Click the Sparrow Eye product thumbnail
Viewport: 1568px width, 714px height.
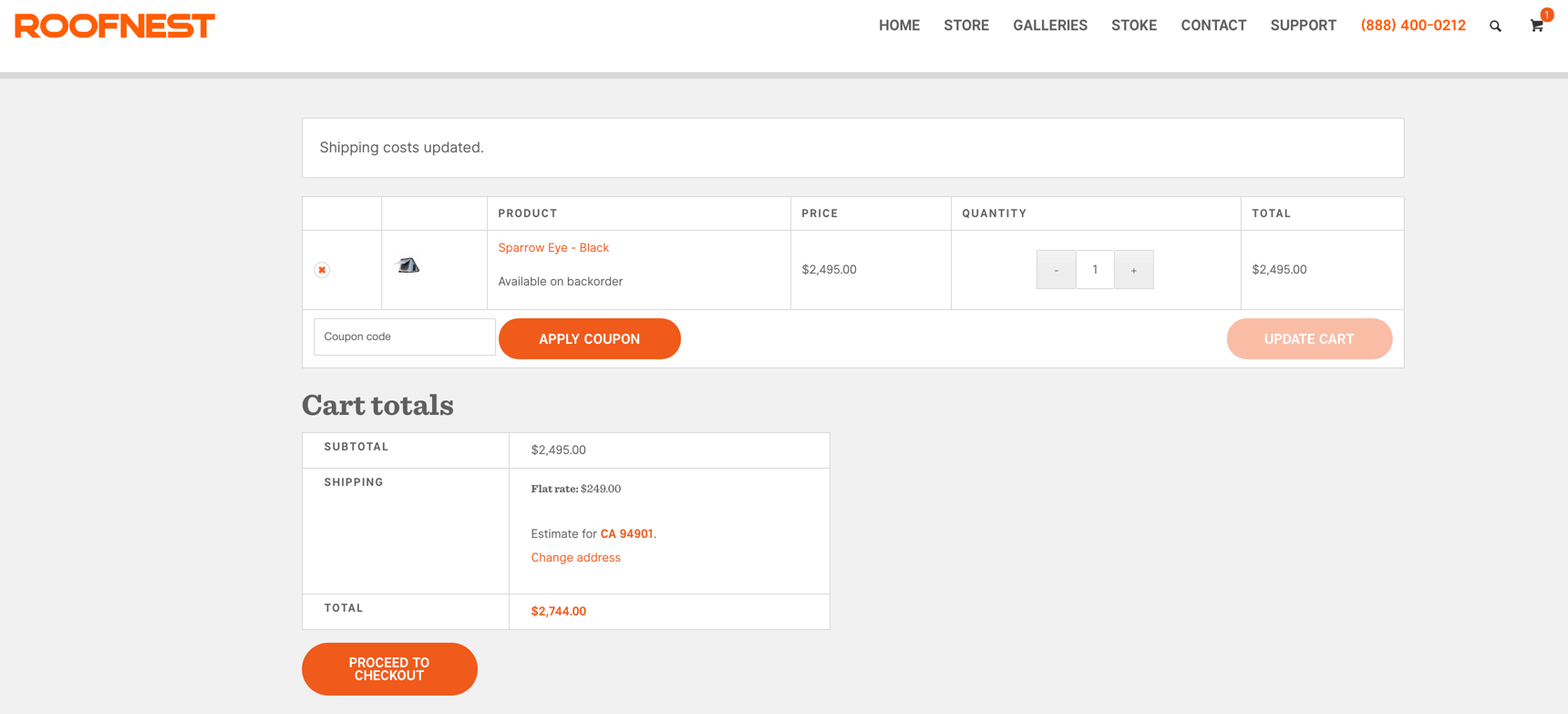point(408,265)
